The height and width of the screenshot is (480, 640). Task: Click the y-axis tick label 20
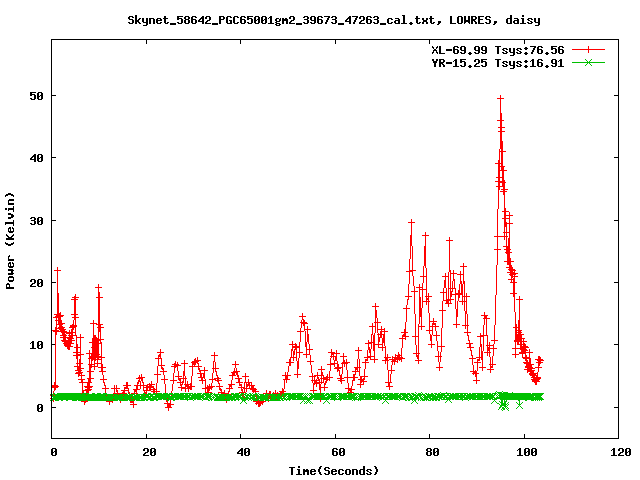[36, 283]
